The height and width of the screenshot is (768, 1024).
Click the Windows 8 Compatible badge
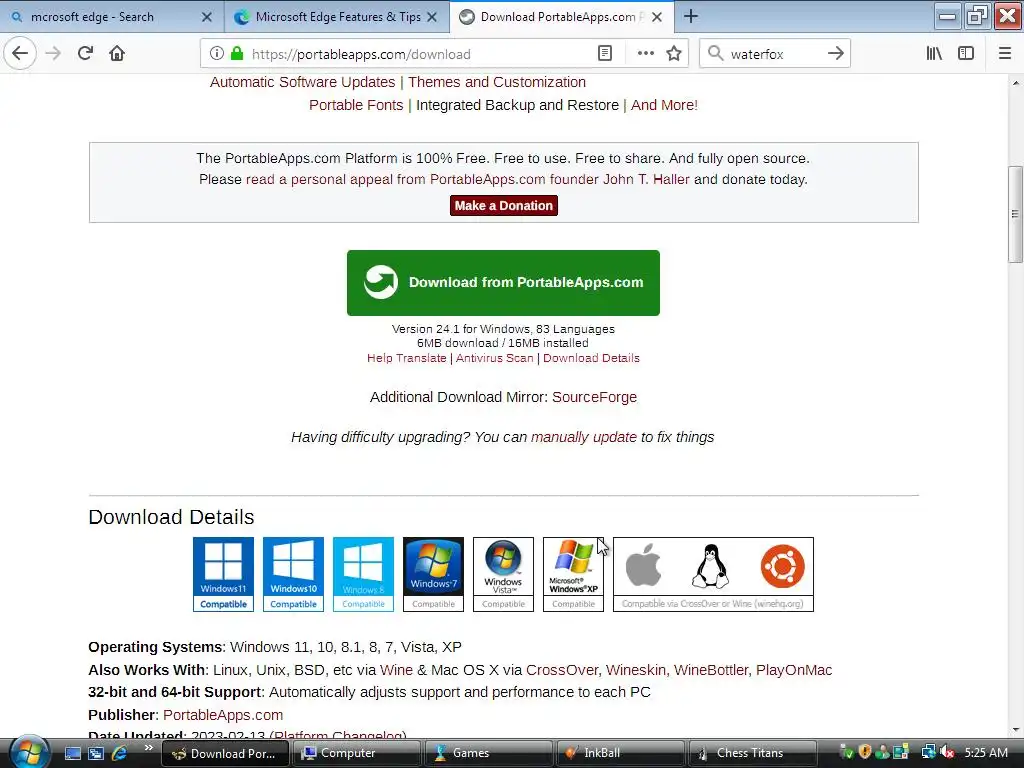[x=363, y=575]
